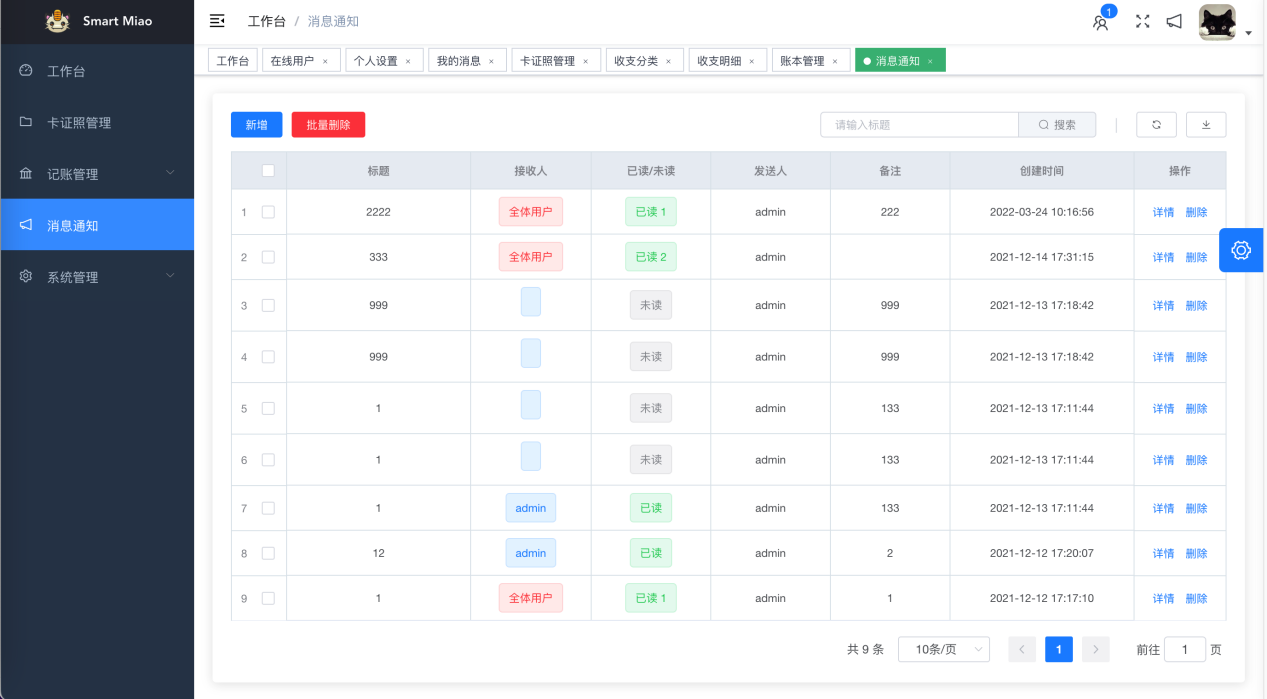Click the megaphone notification icon in header
This screenshot has height=699, width=1267.
[1174, 21]
